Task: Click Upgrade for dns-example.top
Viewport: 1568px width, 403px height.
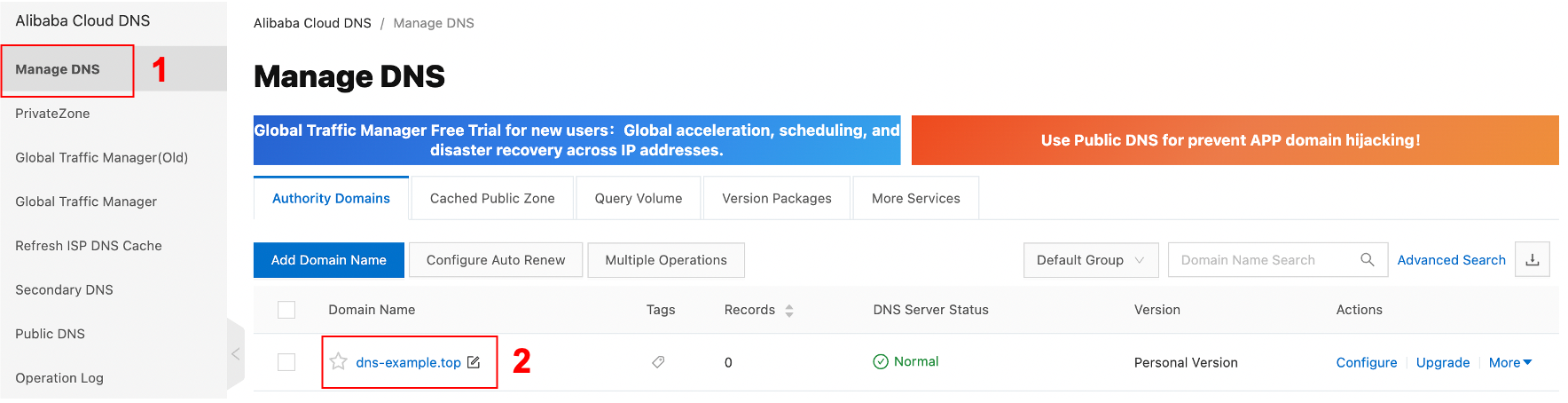Action: pos(1442,362)
